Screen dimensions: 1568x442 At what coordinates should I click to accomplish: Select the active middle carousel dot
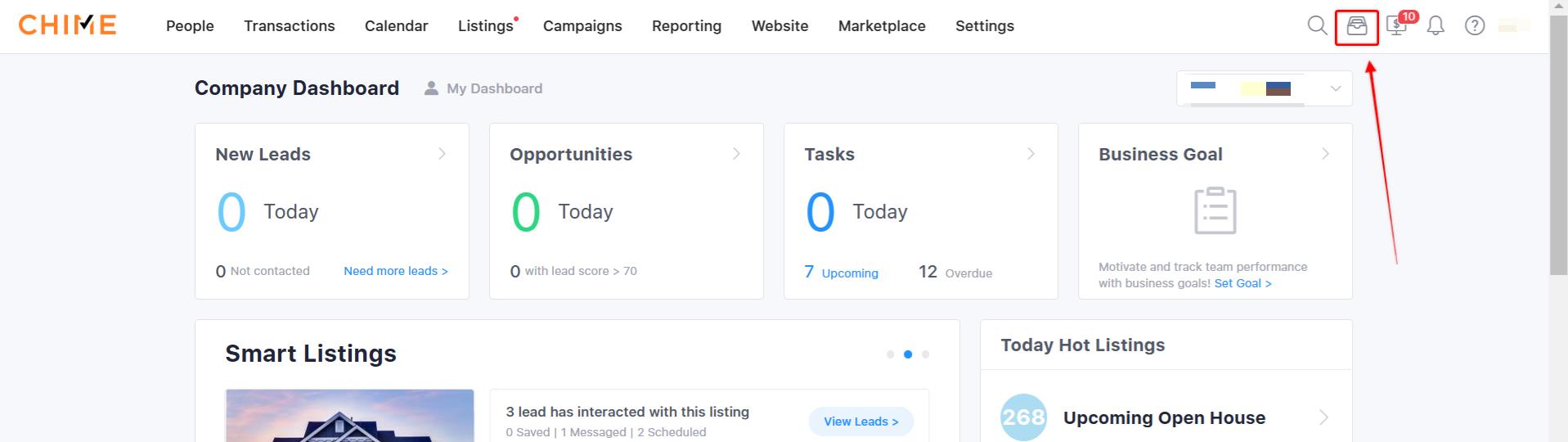tap(908, 354)
